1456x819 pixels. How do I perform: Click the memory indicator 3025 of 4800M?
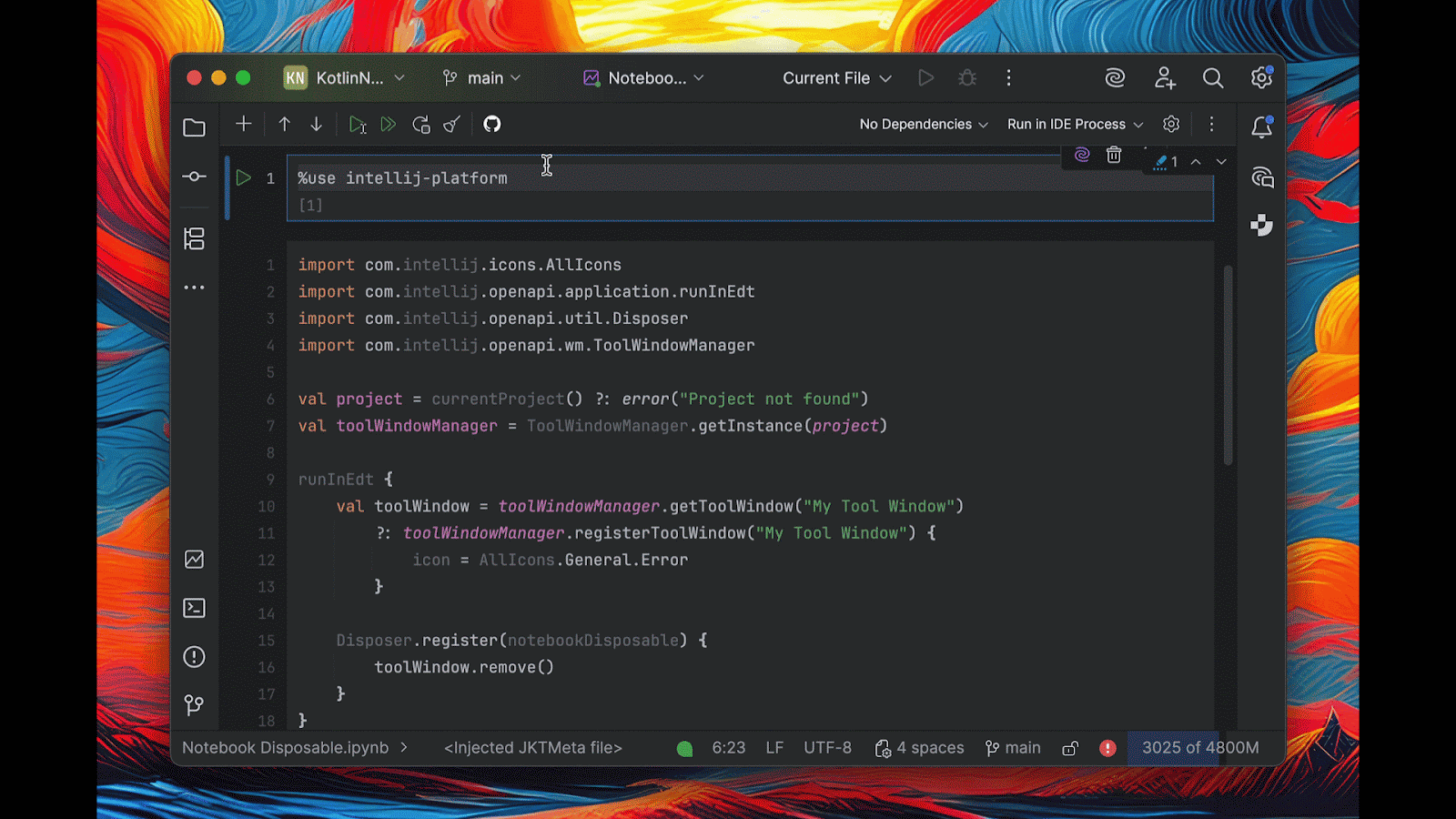1199,748
